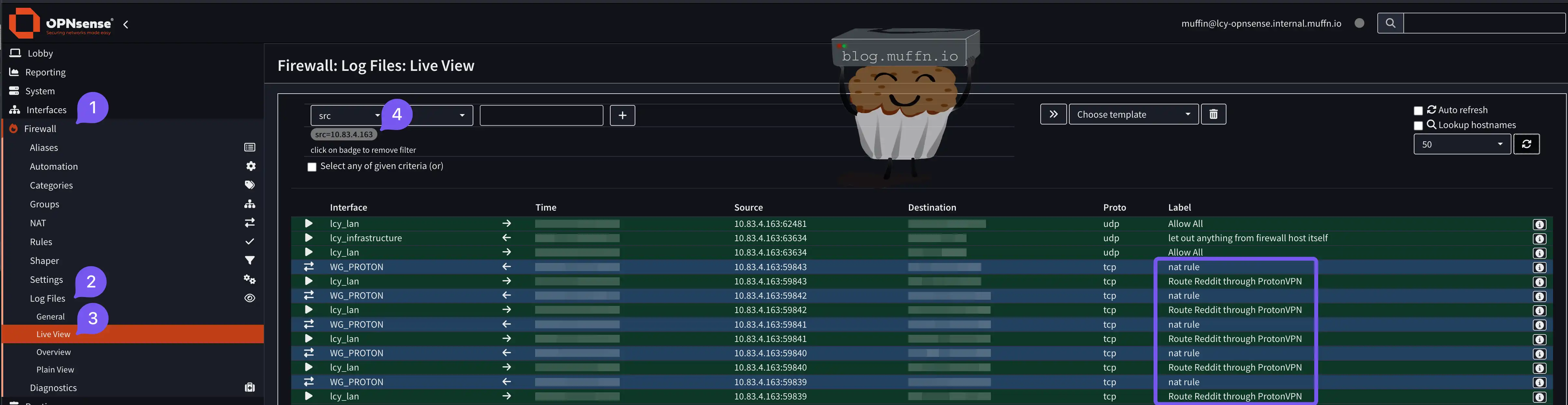Screen dimensions: 1568x405
Task: Click the trash icon to delete template
Action: pos(1212,114)
